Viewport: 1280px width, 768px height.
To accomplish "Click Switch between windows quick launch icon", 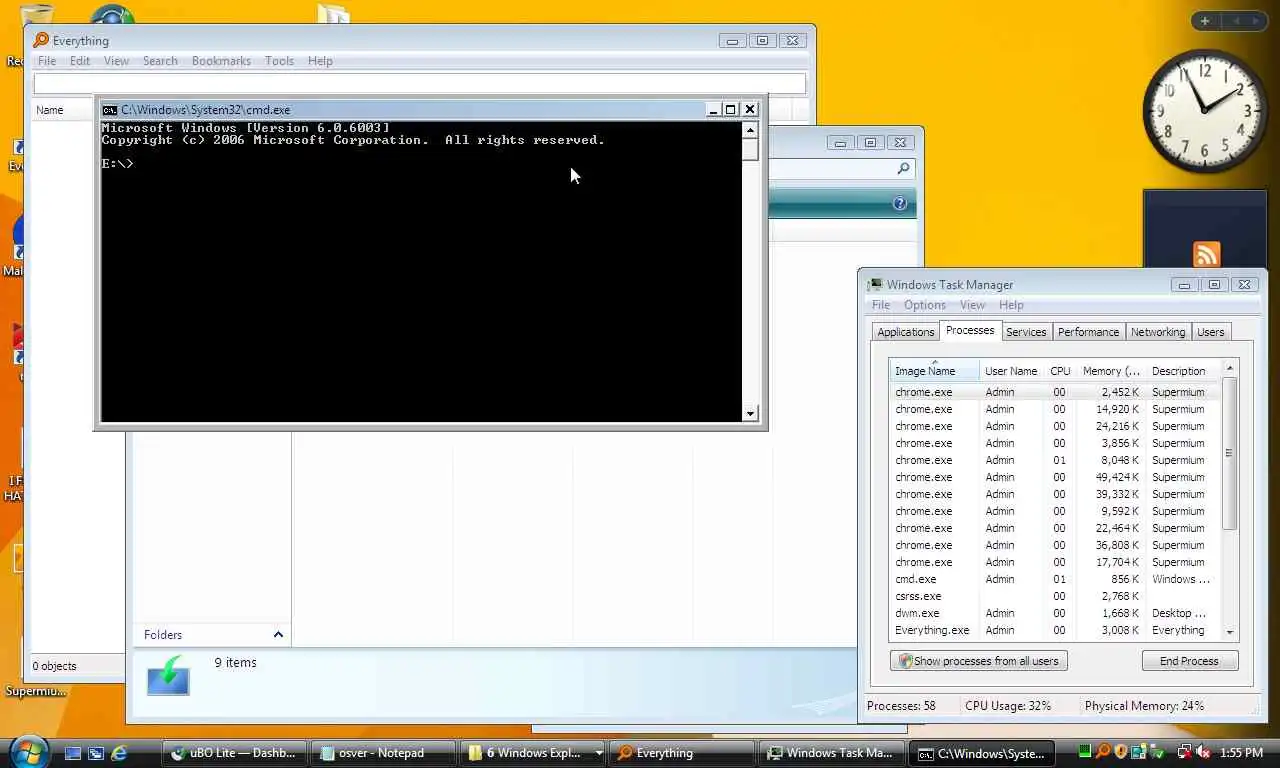I will click(x=96, y=753).
